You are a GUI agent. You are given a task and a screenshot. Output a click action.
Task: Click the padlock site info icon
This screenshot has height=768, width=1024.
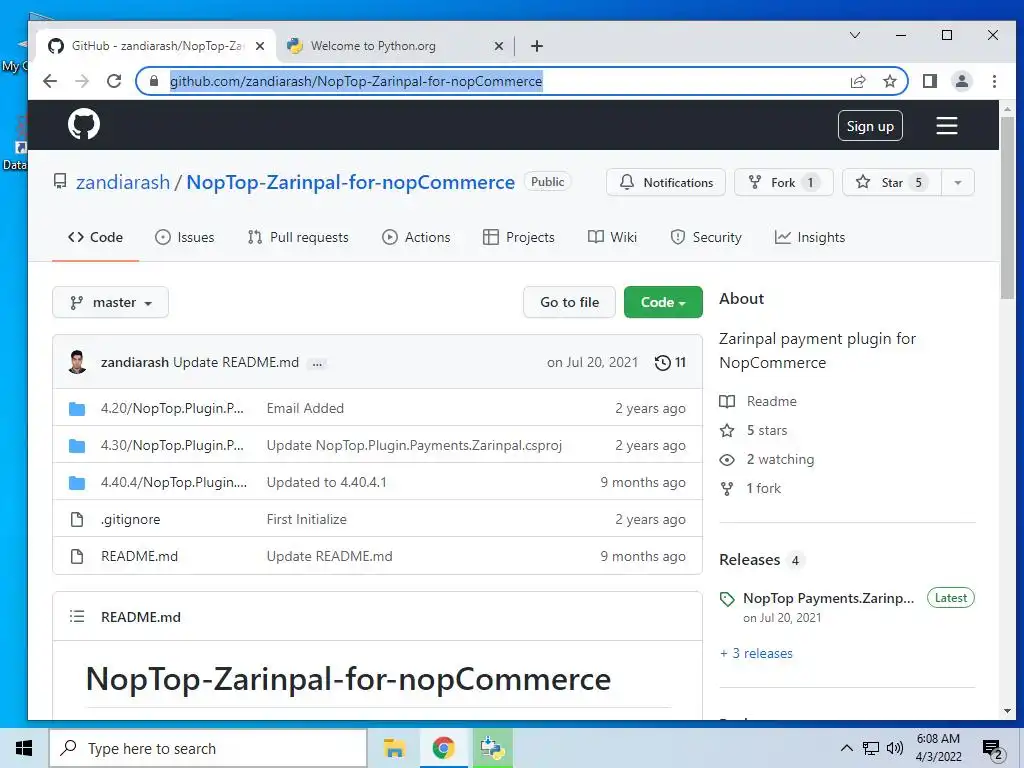153,81
